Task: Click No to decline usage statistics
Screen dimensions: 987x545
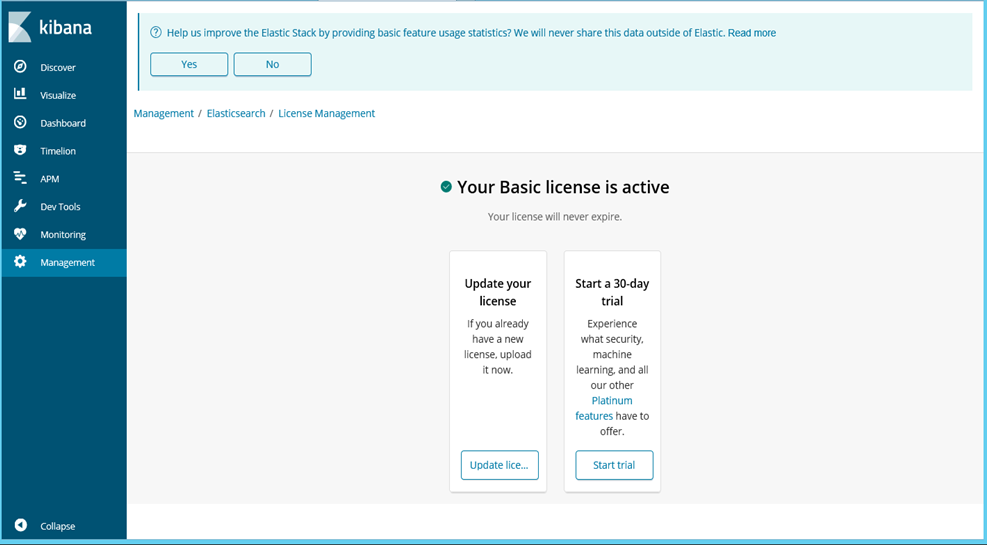Action: pyautogui.click(x=273, y=64)
